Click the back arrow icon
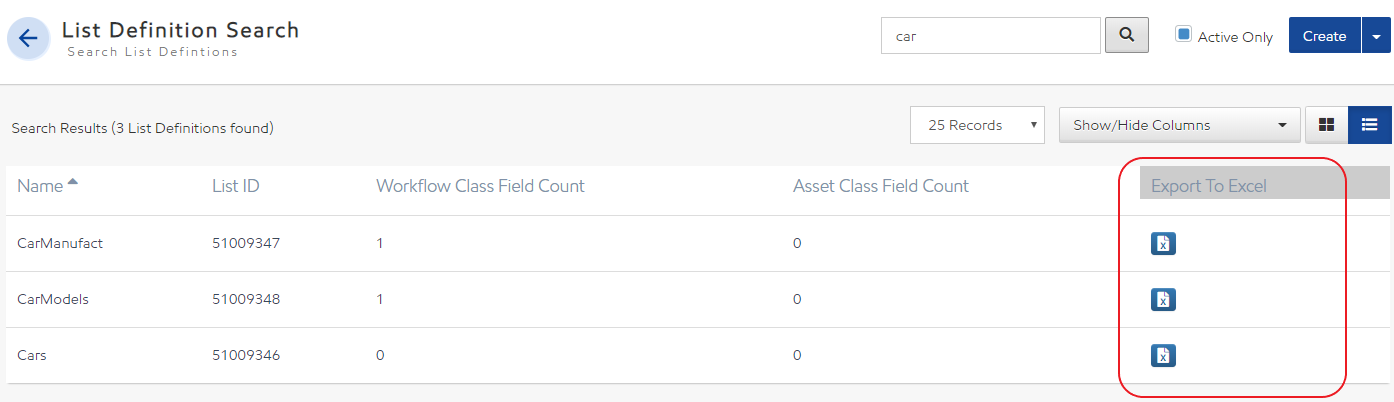Screen dimensions: 1394x402 click(28, 38)
